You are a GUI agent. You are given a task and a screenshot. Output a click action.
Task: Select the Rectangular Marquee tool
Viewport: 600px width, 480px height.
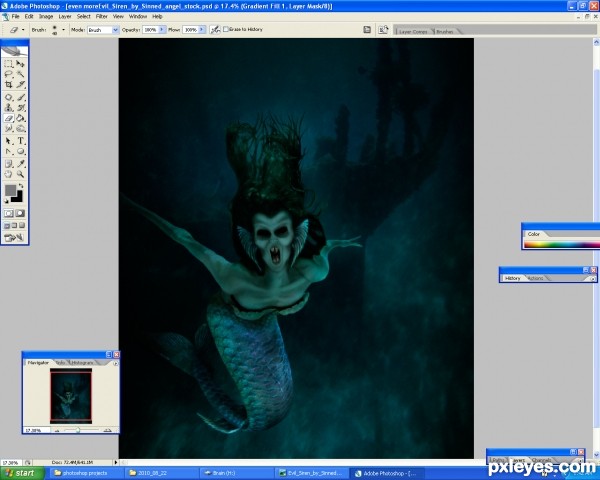point(8,64)
